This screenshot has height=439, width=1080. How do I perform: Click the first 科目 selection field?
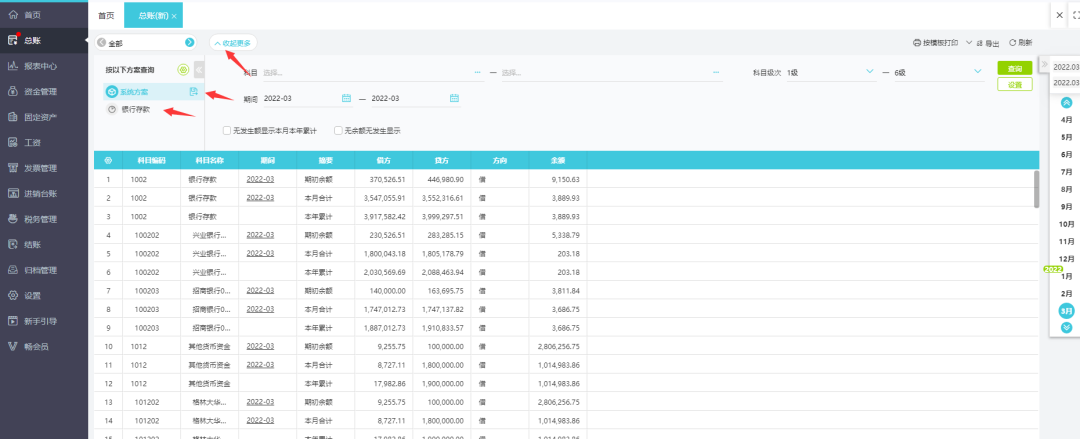pyautogui.click(x=373, y=72)
